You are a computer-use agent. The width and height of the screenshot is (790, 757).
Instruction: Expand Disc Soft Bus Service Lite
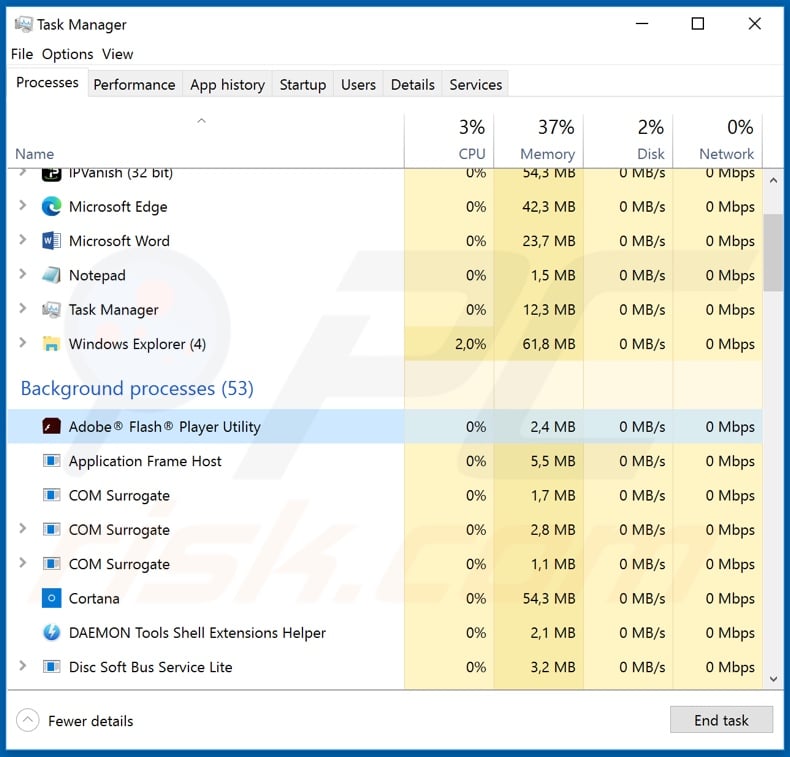click(23, 666)
